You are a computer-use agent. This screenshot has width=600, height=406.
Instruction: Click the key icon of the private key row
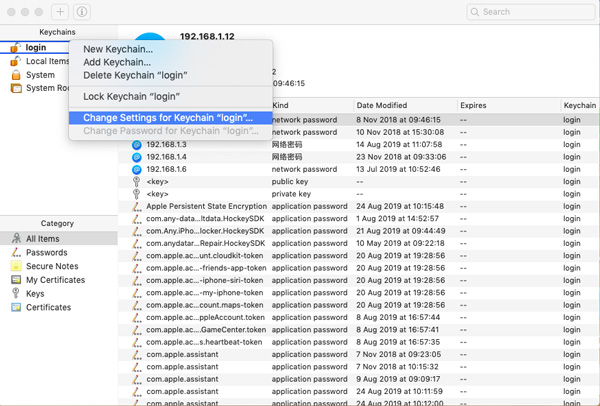point(136,194)
